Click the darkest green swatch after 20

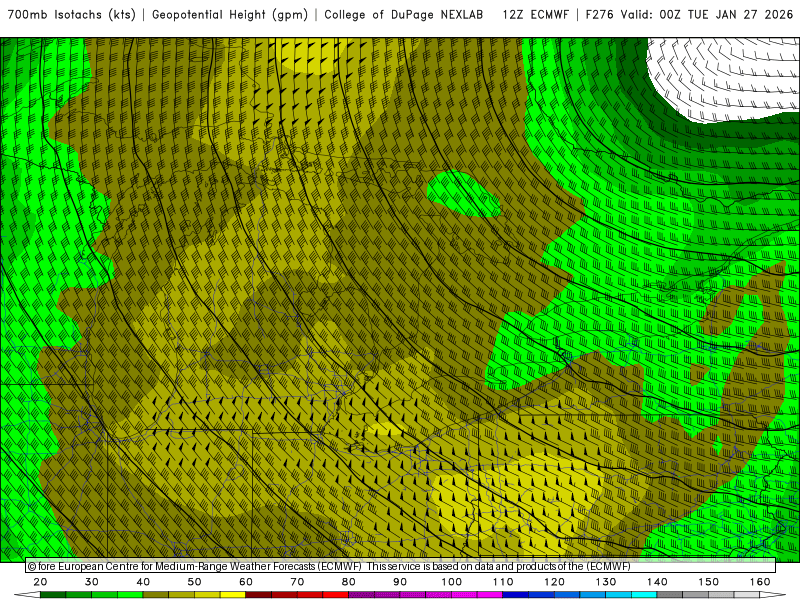point(53,595)
